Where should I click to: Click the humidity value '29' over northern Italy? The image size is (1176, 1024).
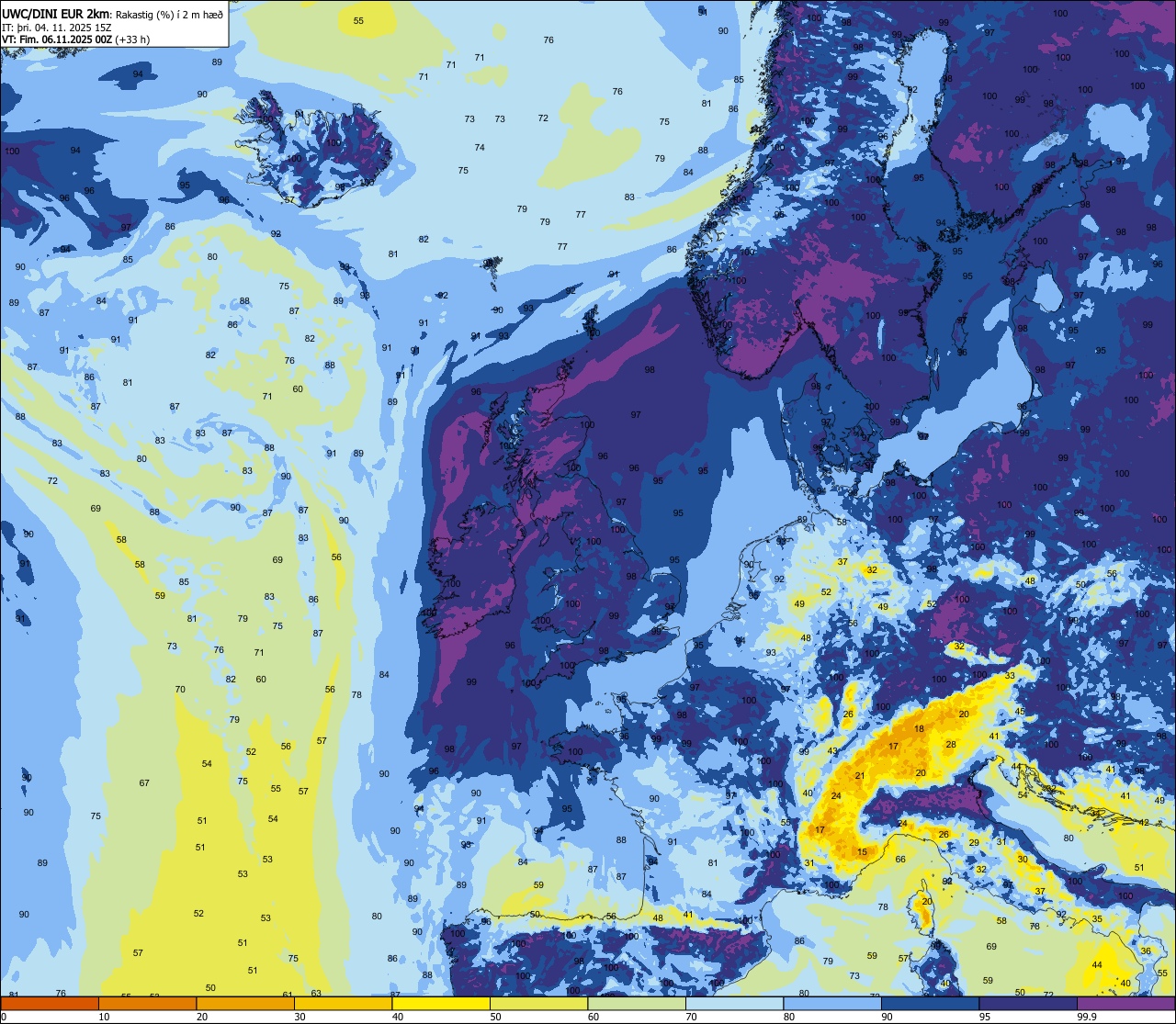tap(974, 843)
